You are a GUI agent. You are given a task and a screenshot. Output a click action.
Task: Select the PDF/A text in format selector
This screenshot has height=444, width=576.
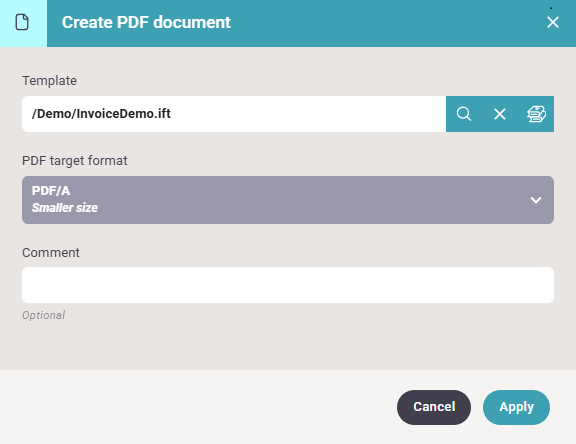[51, 191]
